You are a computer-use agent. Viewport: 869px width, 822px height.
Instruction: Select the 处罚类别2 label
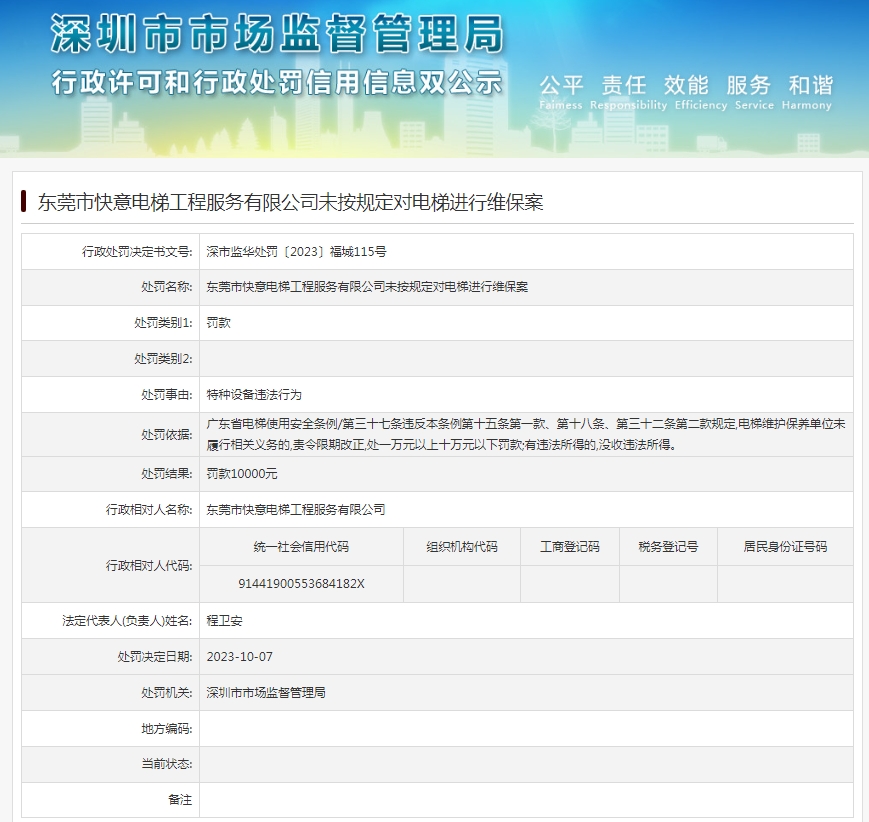coord(163,359)
